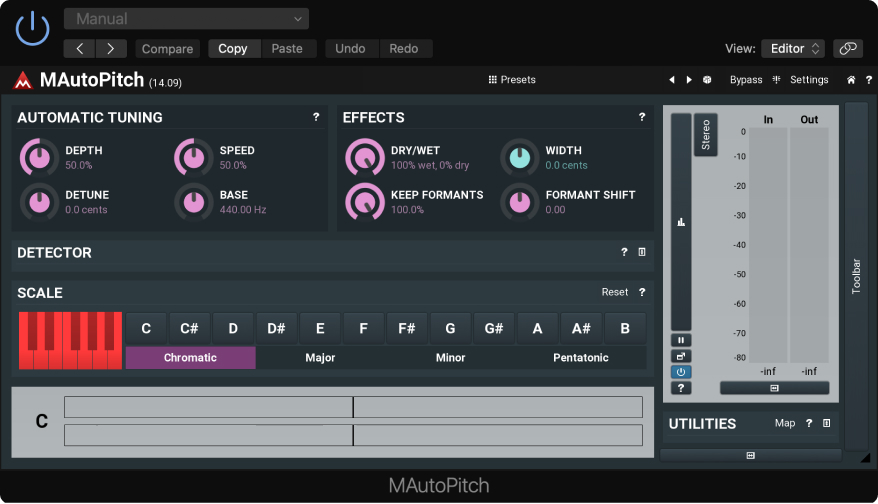This screenshot has width=878, height=504.
Task: Click the Copy button
Action: click(233, 49)
